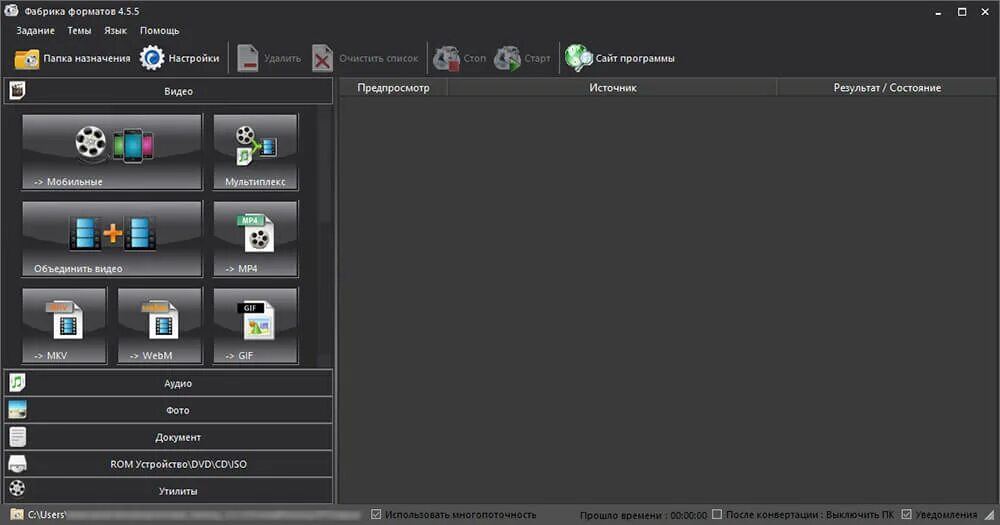
Task: Open Настройки settings
Action: point(179,59)
